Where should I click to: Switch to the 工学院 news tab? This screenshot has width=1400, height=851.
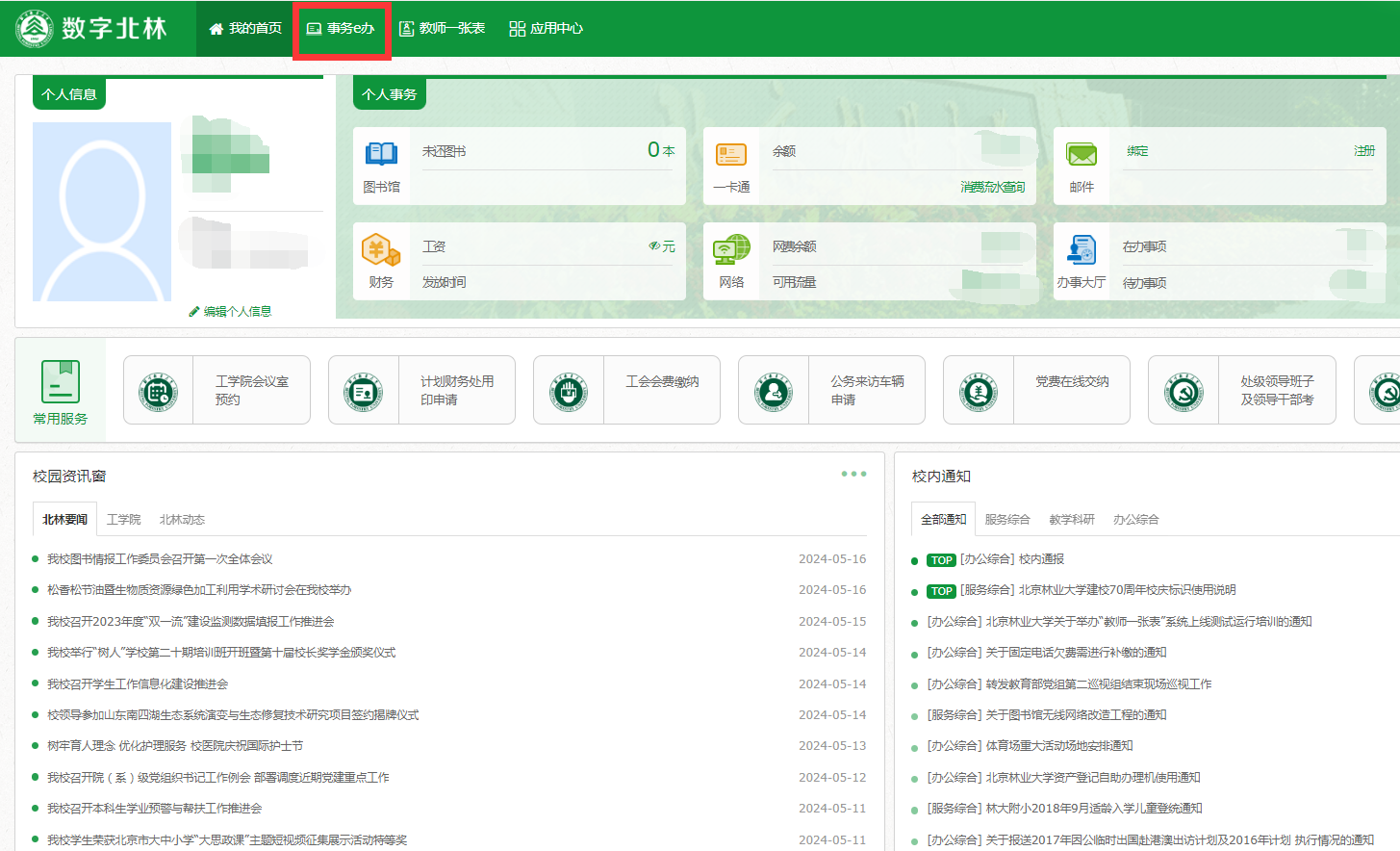pos(124,520)
